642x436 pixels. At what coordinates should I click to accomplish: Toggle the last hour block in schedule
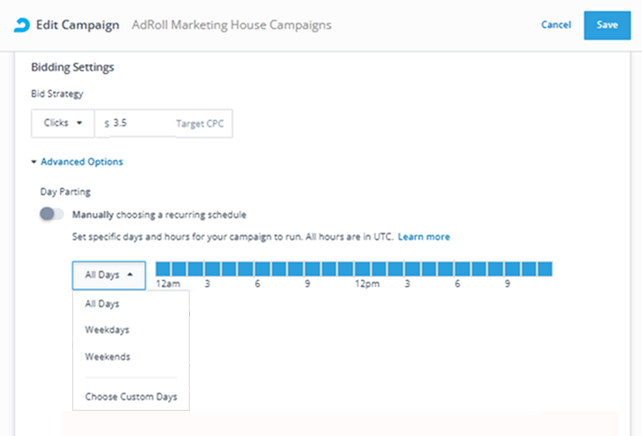tap(544, 269)
